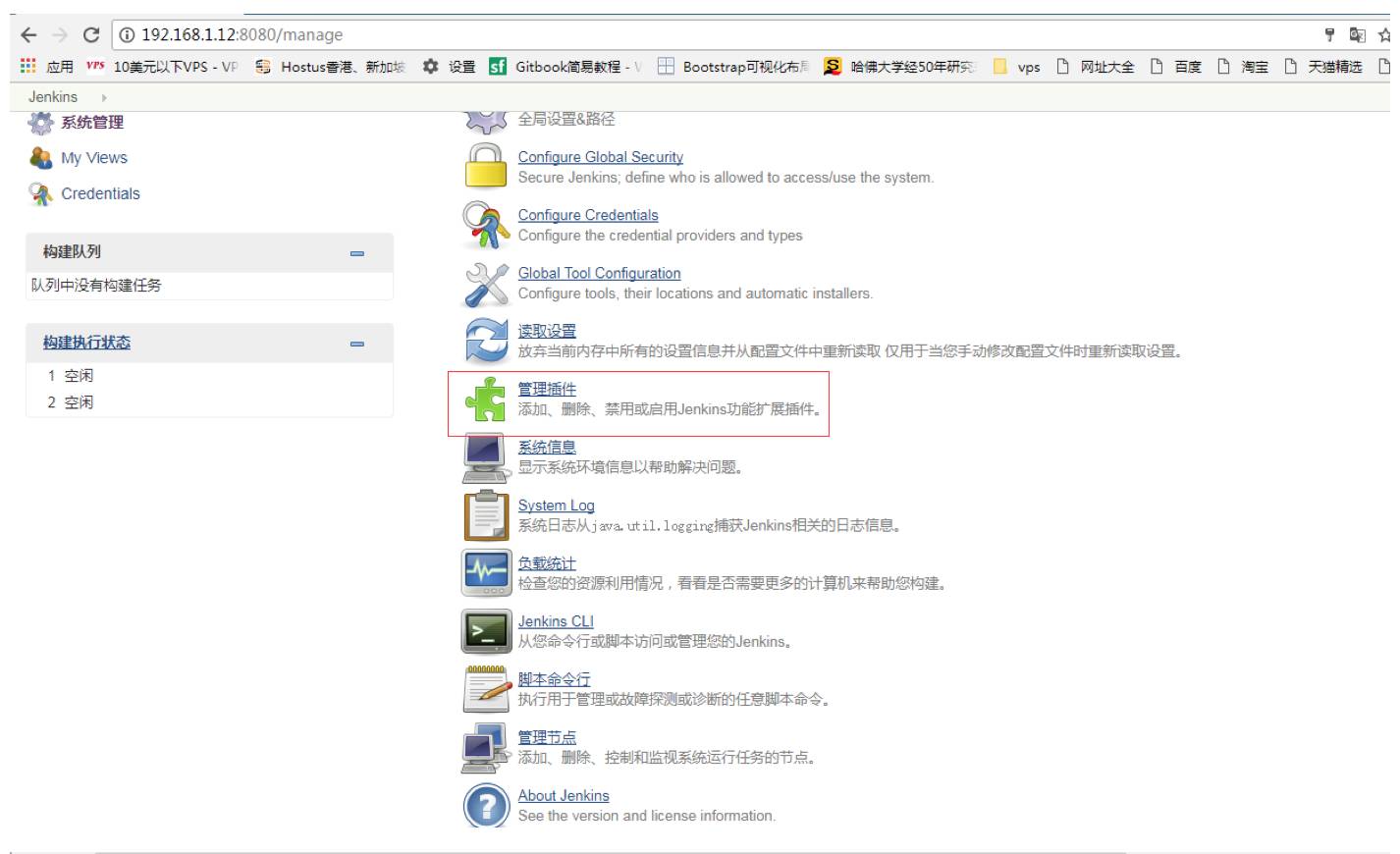Open the 脚本命令行 link
Screen dimensions: 1400x854
[554, 679]
